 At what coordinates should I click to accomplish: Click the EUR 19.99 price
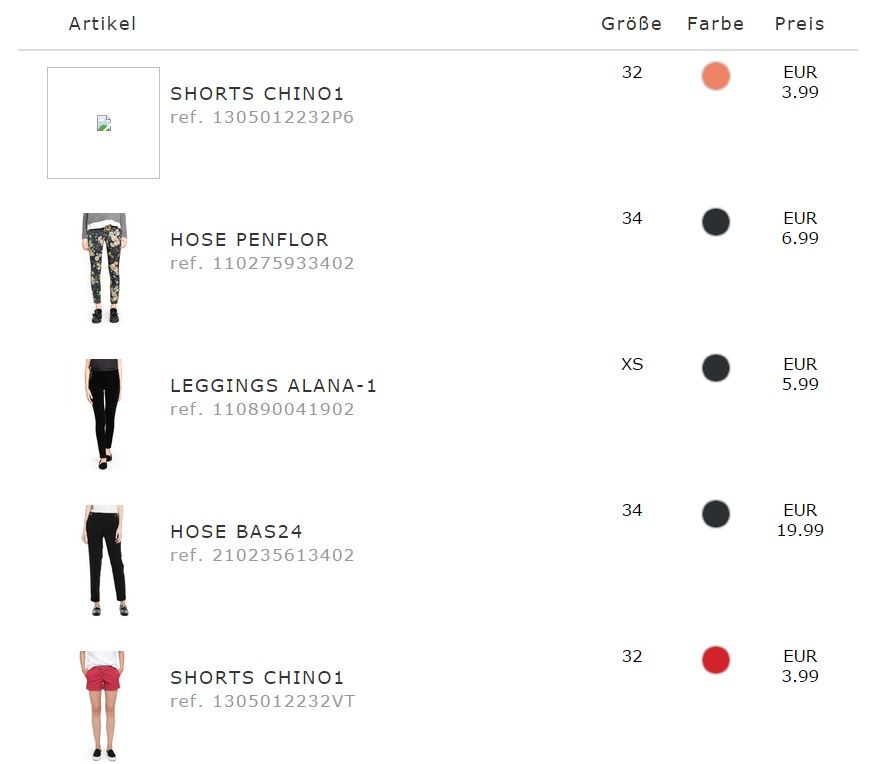pos(800,520)
